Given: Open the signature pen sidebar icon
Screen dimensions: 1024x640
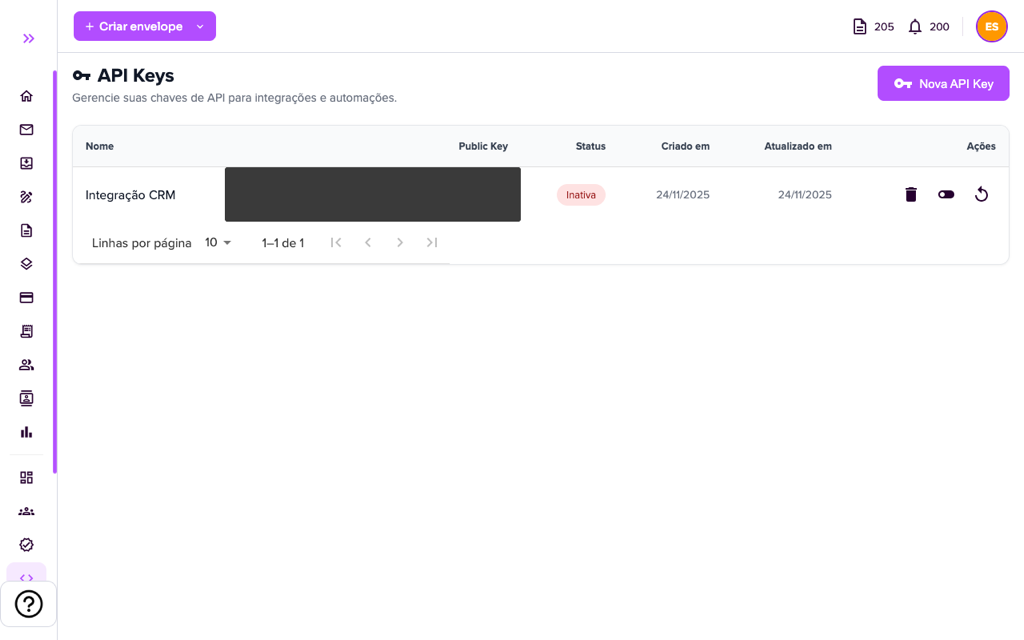Looking at the screenshot, I should [x=26, y=197].
